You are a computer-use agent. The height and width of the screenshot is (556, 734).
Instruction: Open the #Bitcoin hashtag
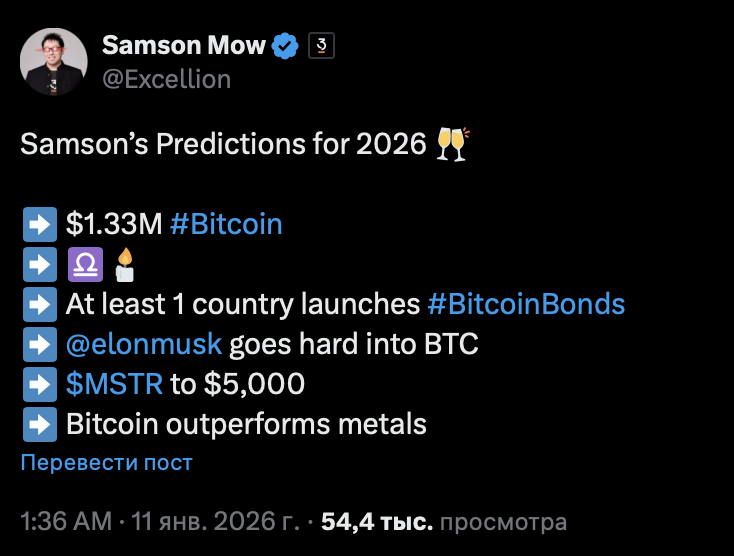coord(226,224)
